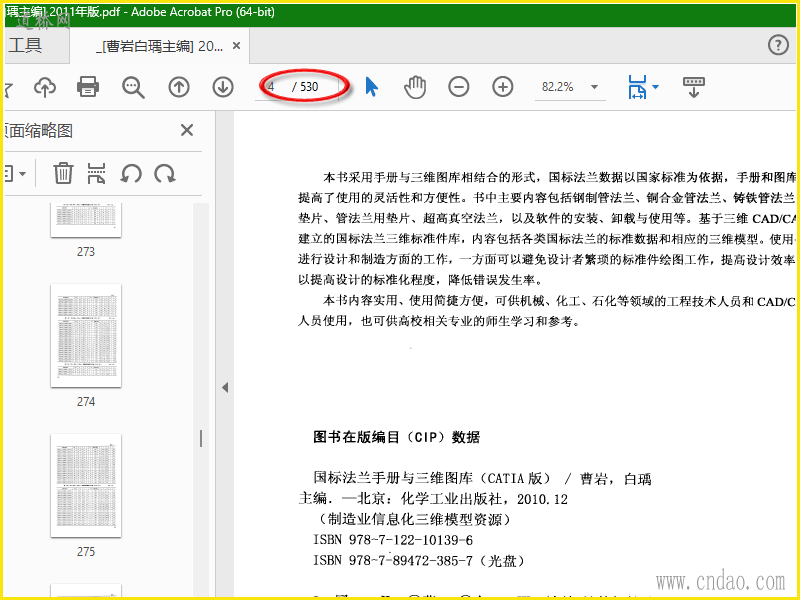The width and height of the screenshot is (800, 600).
Task: Close the 曹岩白瑀主编 document tab
Action: coord(236,46)
